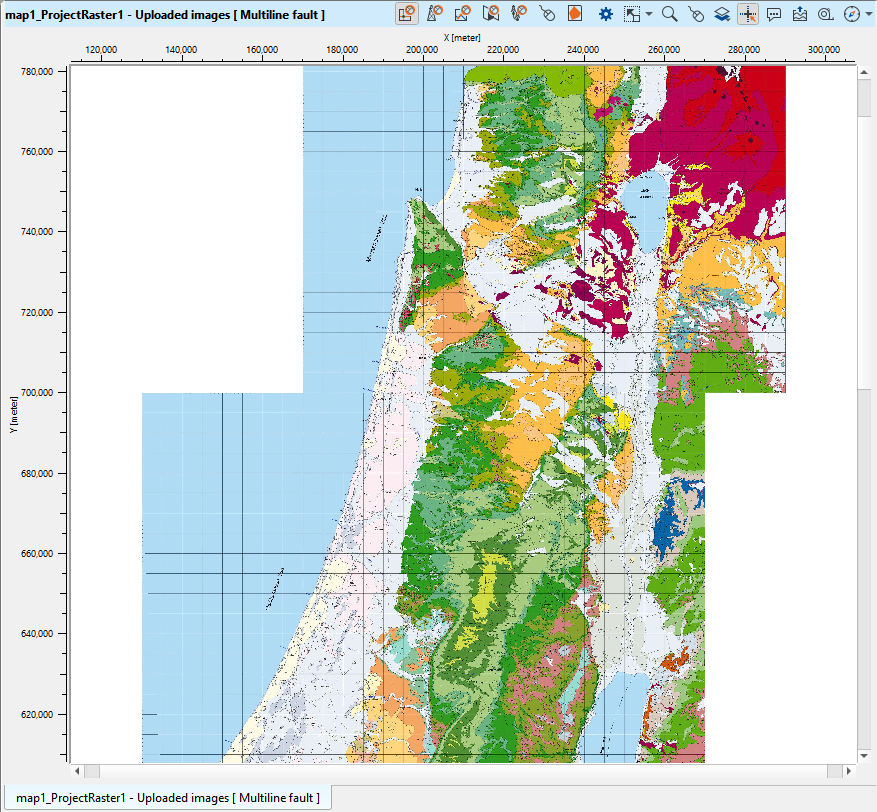The image size is (877, 812).
Task: Open the blue gear settings
Action: 606,14
